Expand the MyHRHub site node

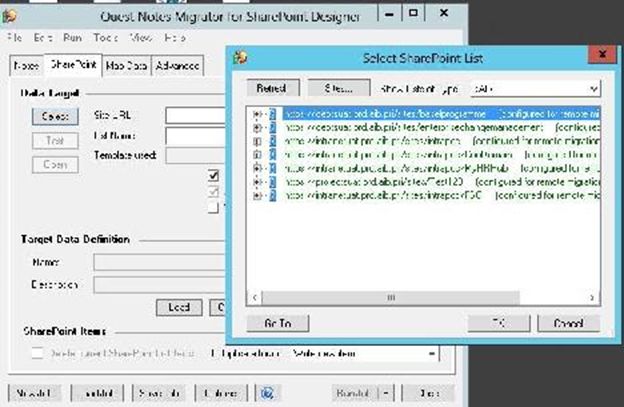click(257, 168)
